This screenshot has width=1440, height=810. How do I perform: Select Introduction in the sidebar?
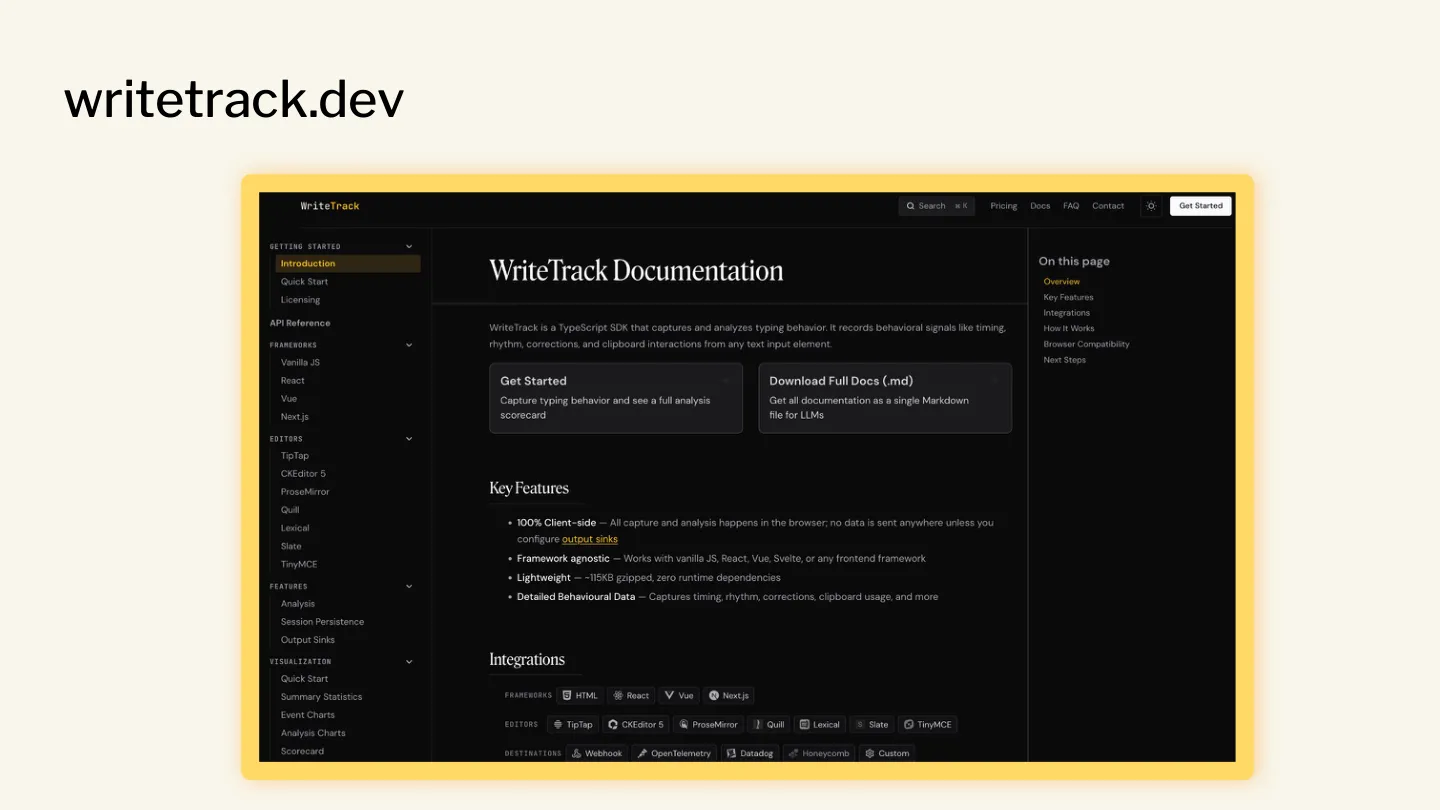(348, 264)
